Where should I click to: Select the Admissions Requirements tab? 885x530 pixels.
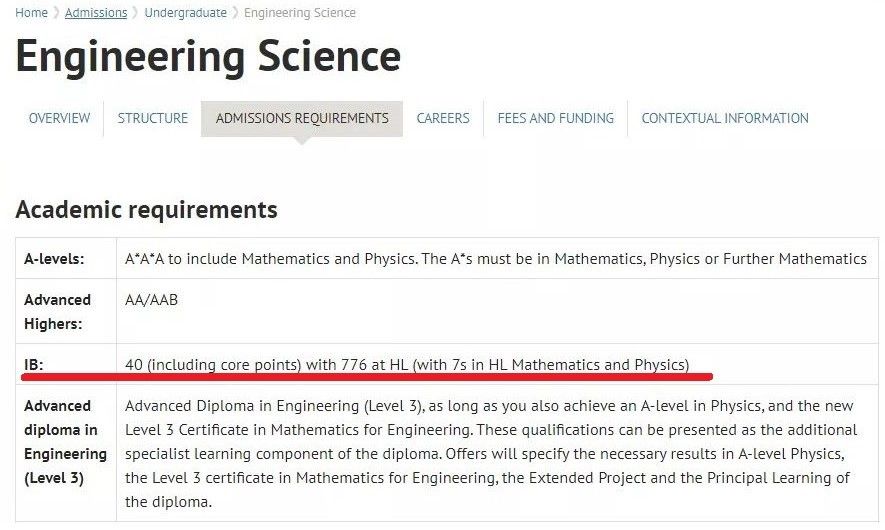pos(302,118)
